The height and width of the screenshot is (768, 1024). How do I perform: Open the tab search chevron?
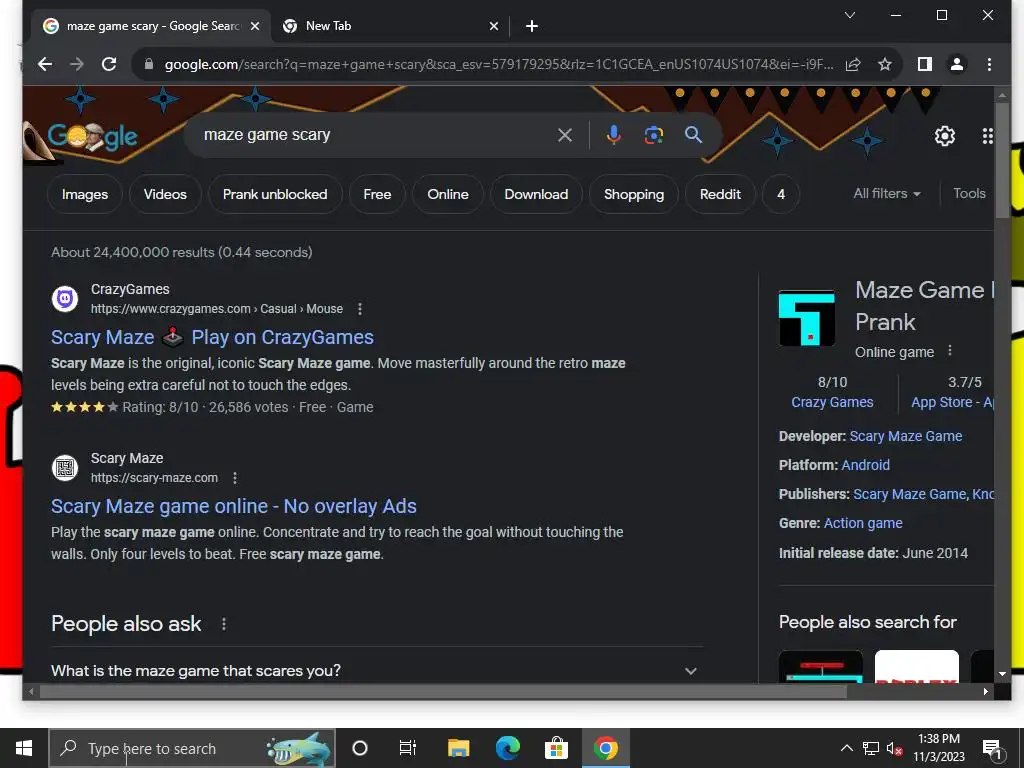850,15
